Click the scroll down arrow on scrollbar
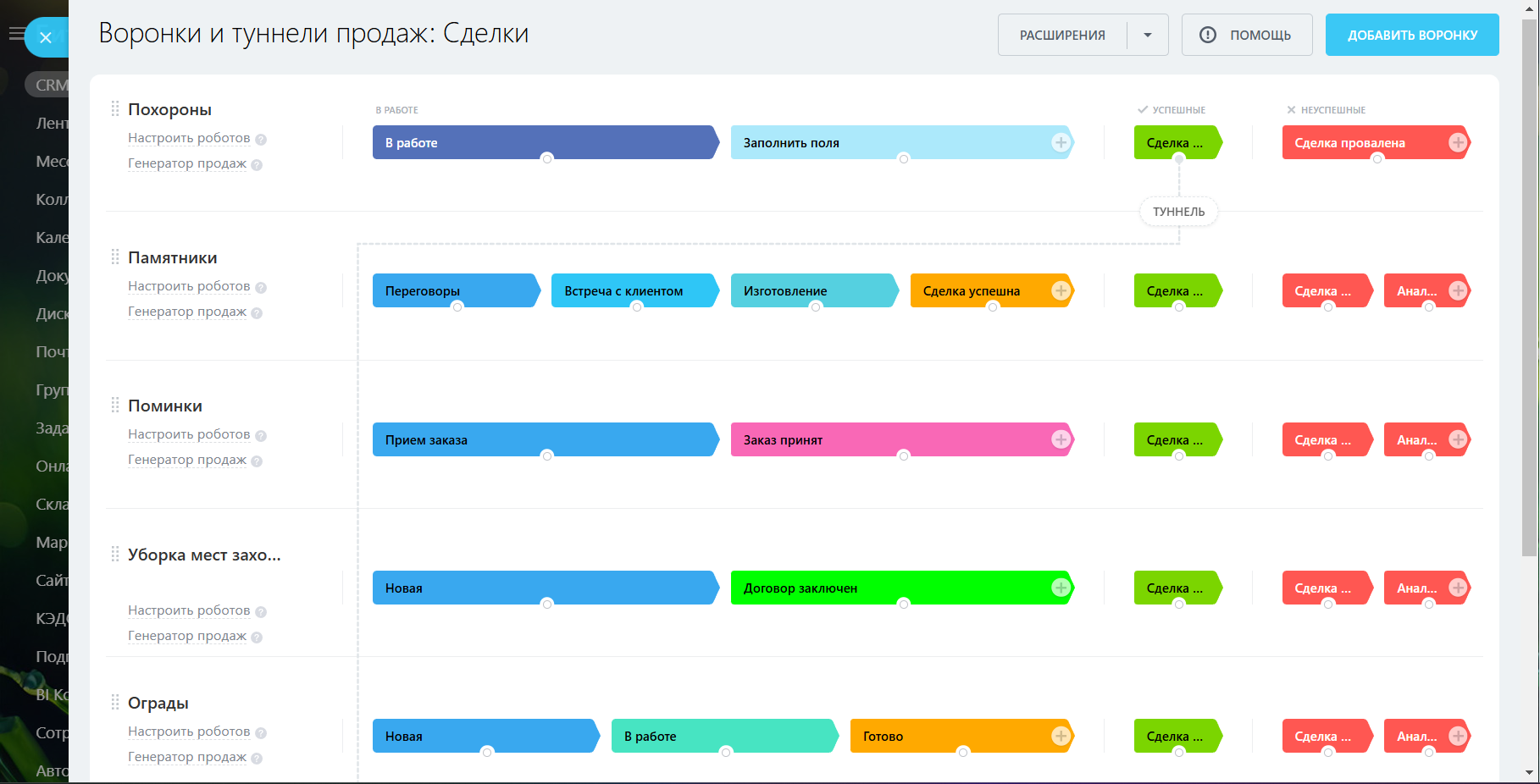Viewport: 1540px width, 784px height. (1529, 772)
